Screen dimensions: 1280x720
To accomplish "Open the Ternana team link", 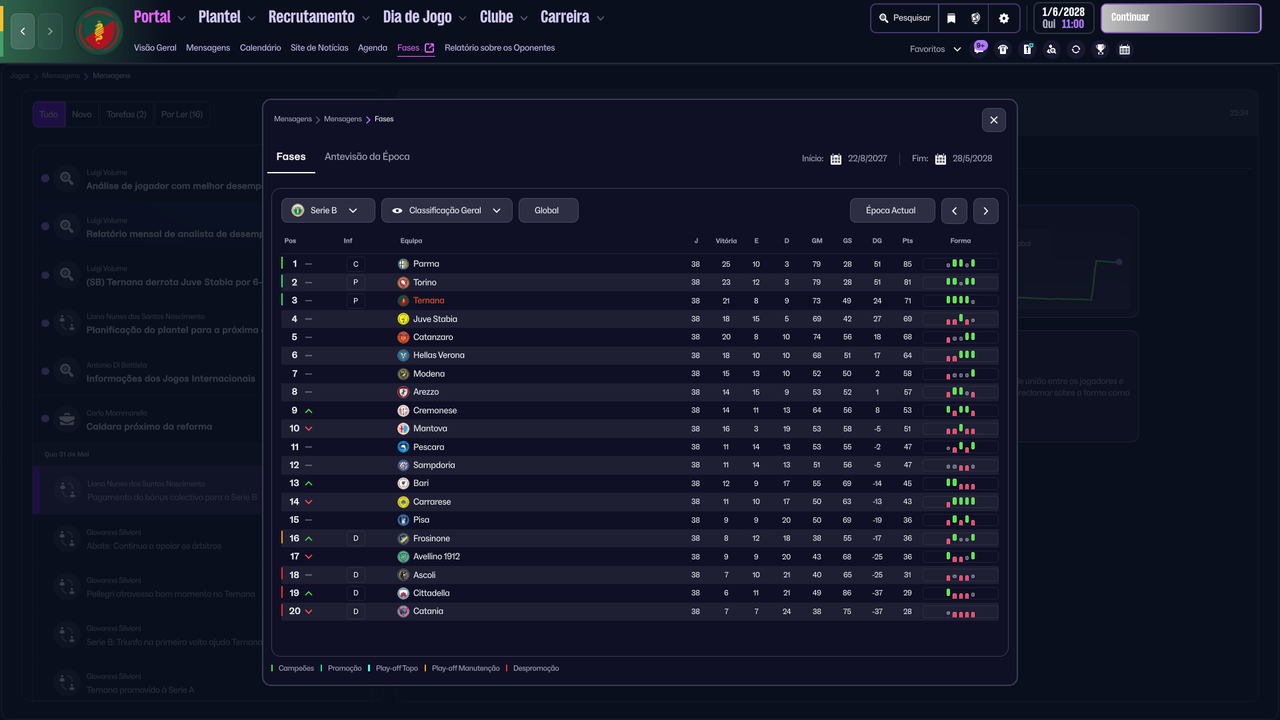I will point(429,301).
